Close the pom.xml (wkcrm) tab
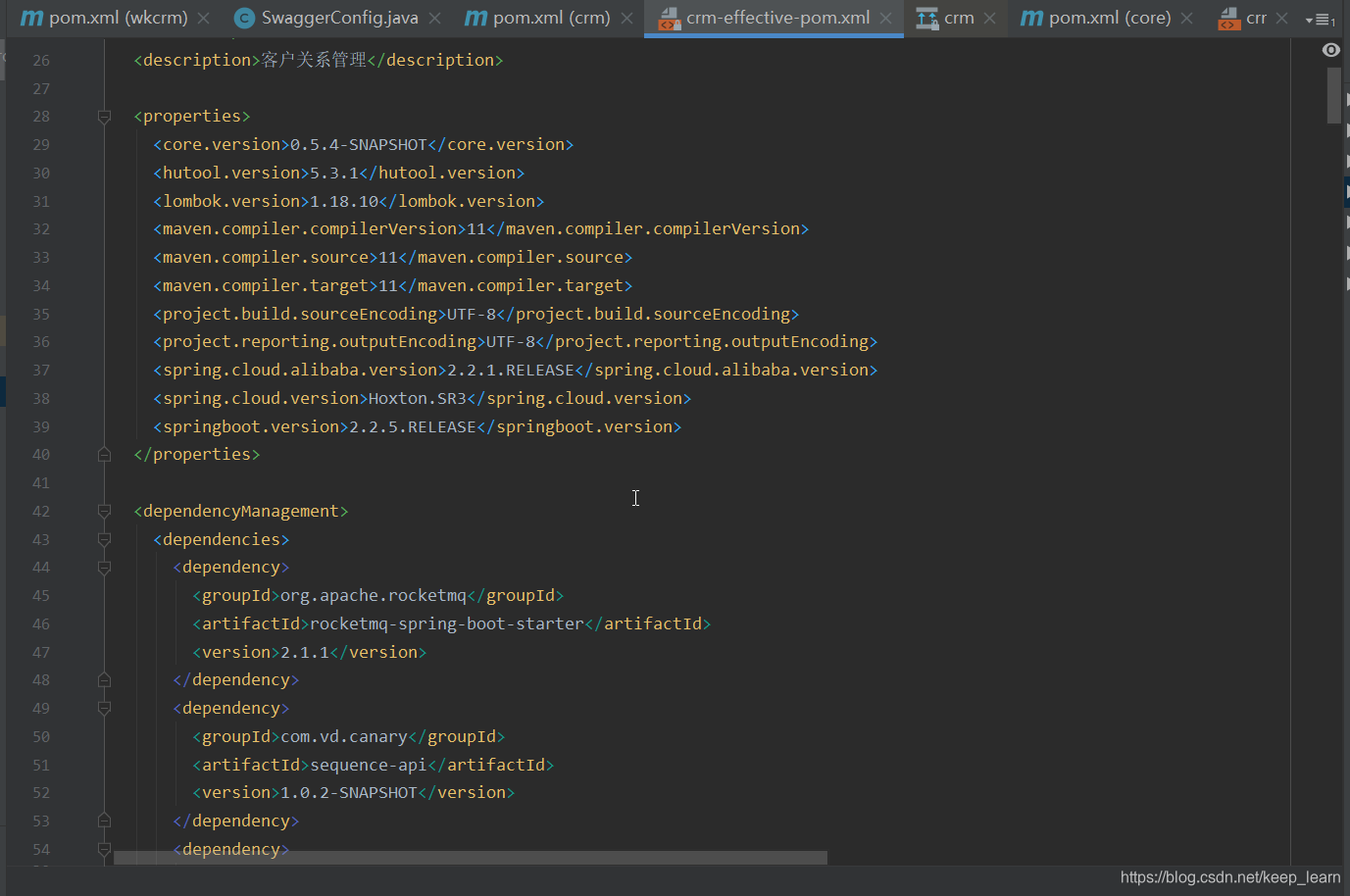Screen dimensions: 1350x896 (x=203, y=18)
